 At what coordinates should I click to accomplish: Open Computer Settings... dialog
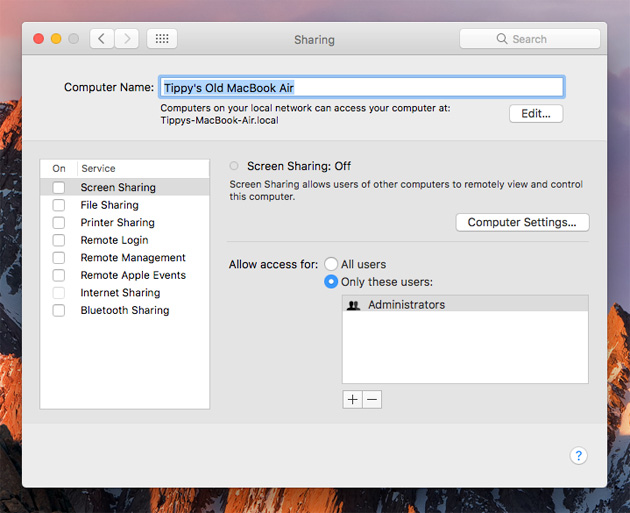point(522,222)
